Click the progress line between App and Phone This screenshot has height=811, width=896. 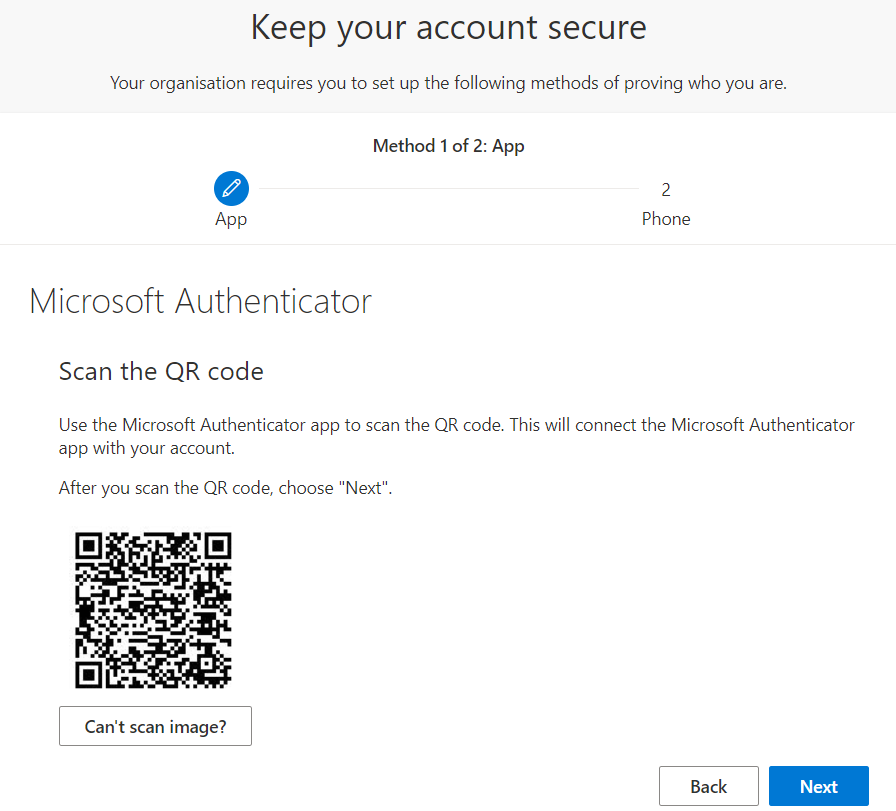(x=449, y=188)
